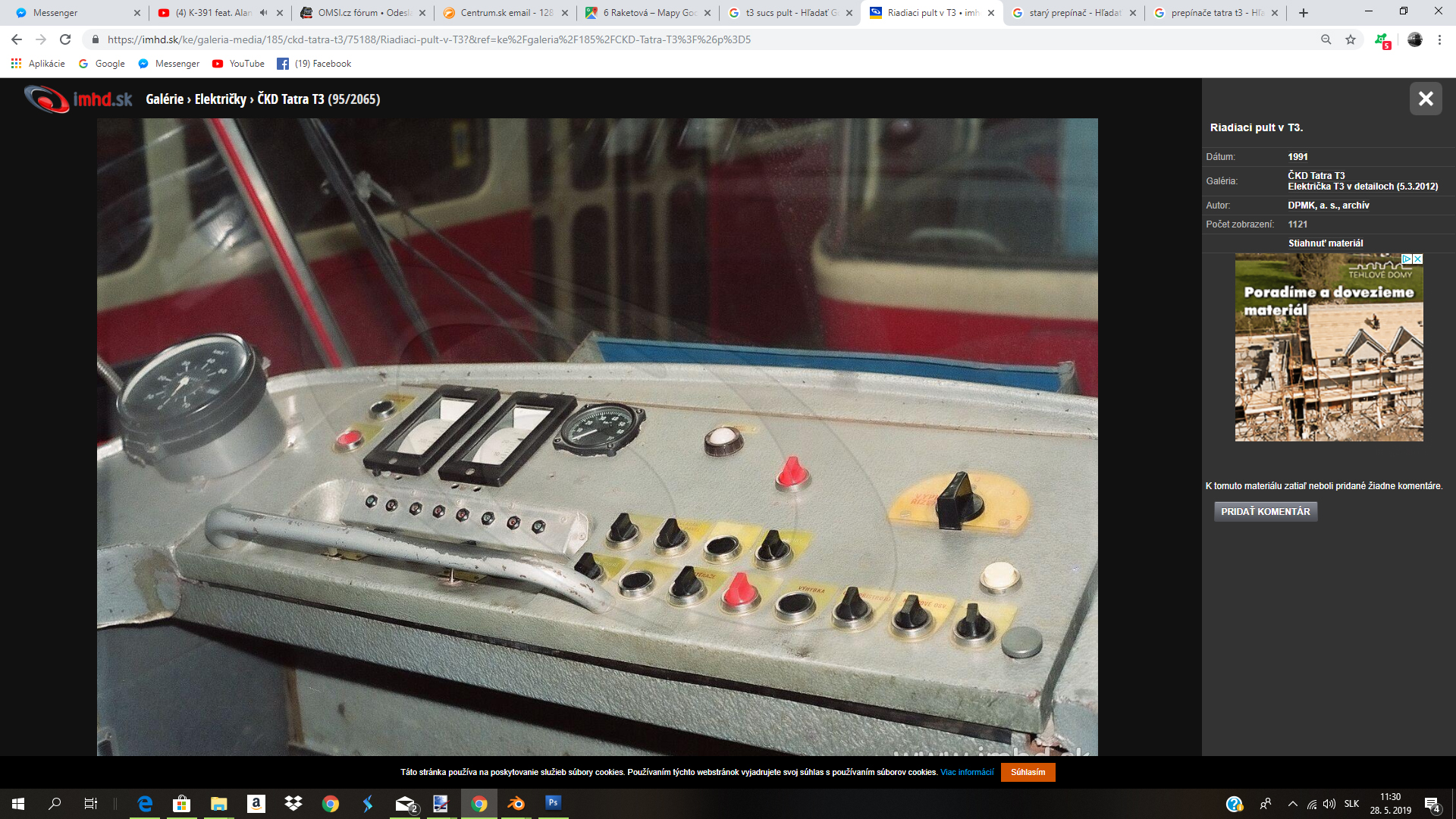The image size is (1456, 819).
Task: Show hidden system tray icons
Action: (1292, 804)
